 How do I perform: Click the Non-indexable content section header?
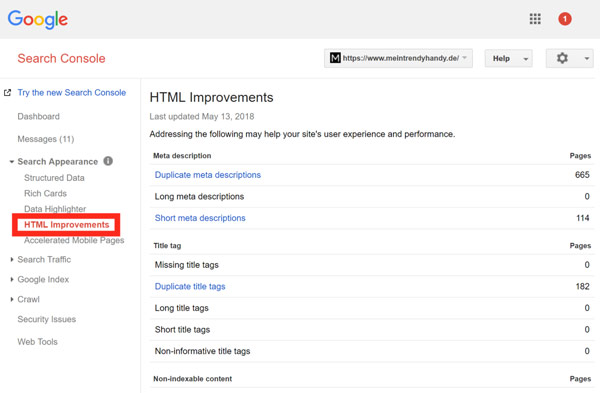[x=192, y=379]
